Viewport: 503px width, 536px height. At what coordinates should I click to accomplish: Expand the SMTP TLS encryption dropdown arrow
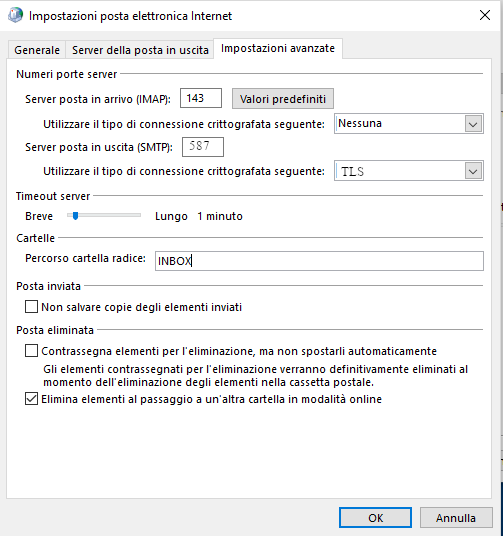tap(473, 171)
